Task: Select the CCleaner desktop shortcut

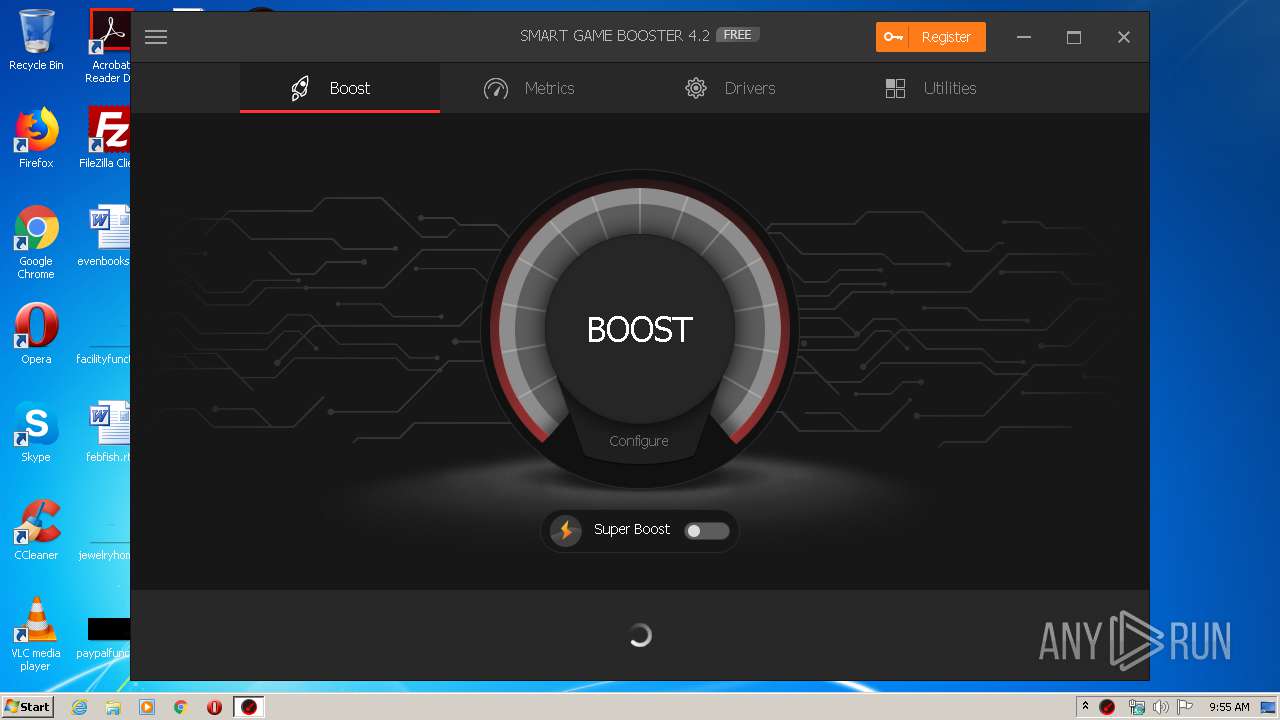Action: [36, 530]
